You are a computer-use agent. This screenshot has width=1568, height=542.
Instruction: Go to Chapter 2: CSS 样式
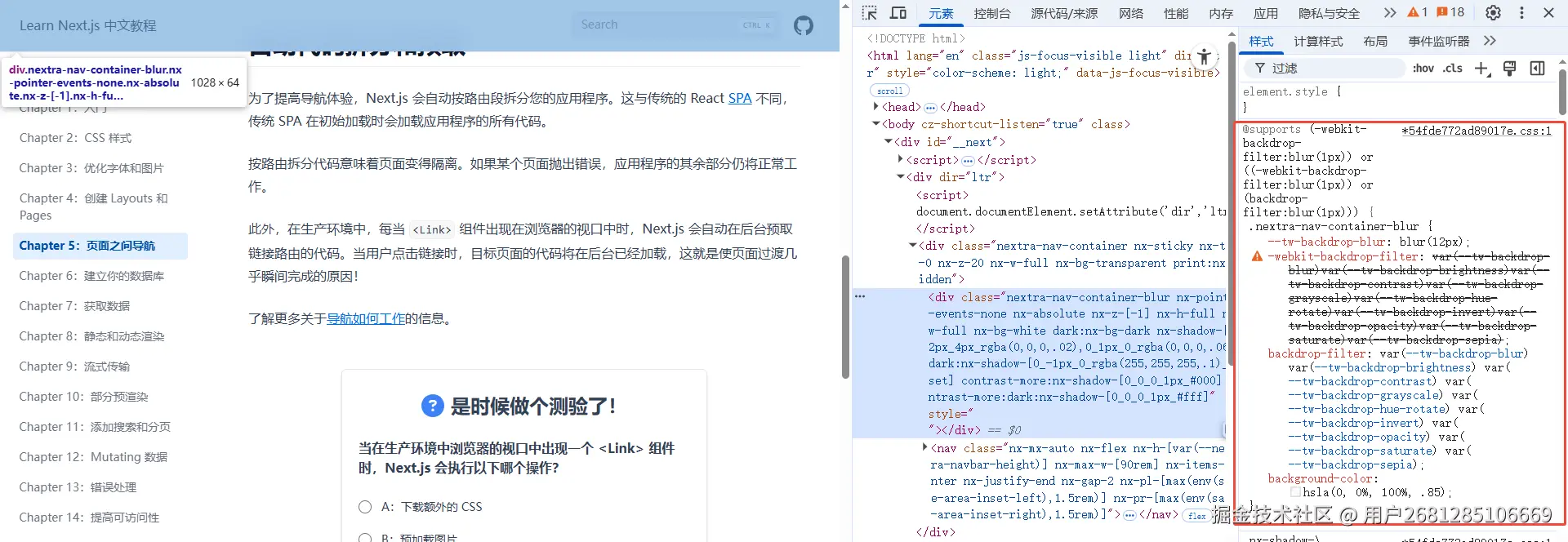(75, 138)
